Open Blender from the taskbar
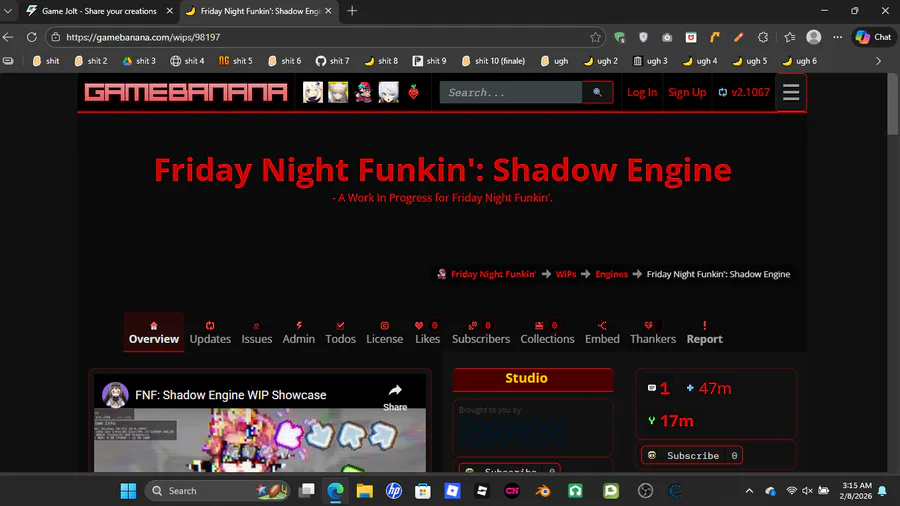Screen dimensions: 900x506 [542, 491]
